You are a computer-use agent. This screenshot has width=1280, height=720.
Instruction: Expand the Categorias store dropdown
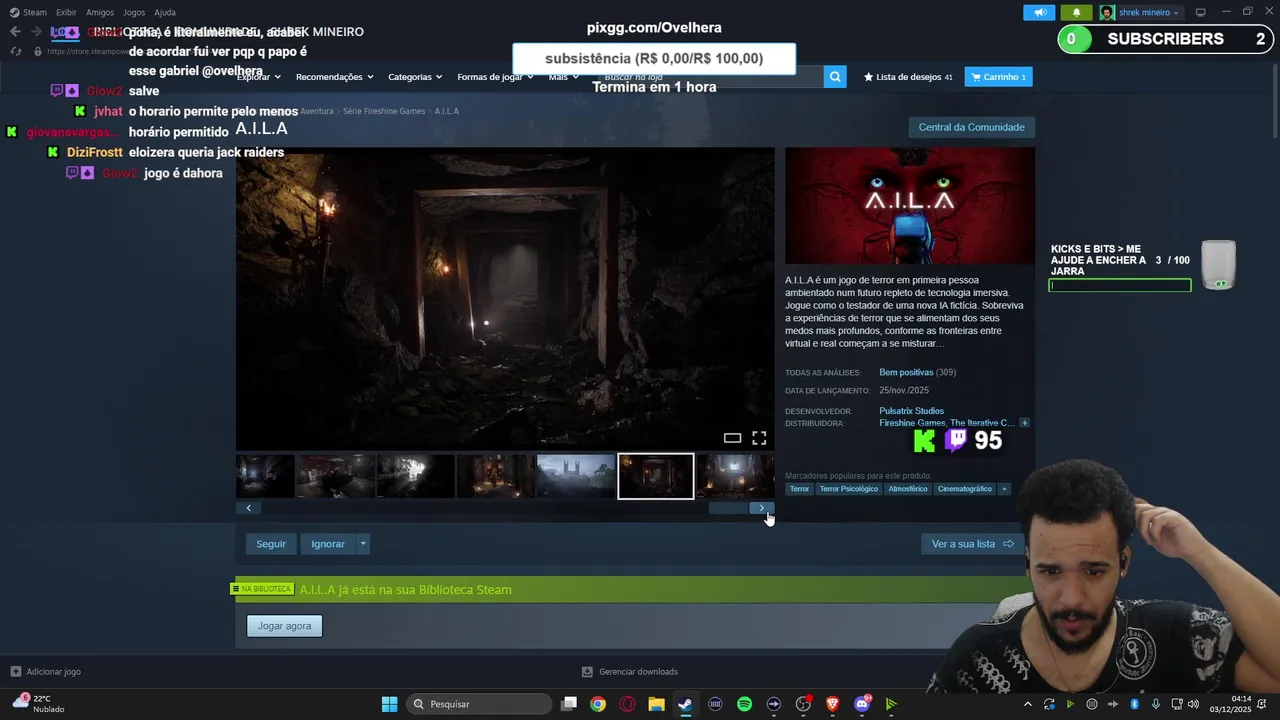tap(415, 77)
